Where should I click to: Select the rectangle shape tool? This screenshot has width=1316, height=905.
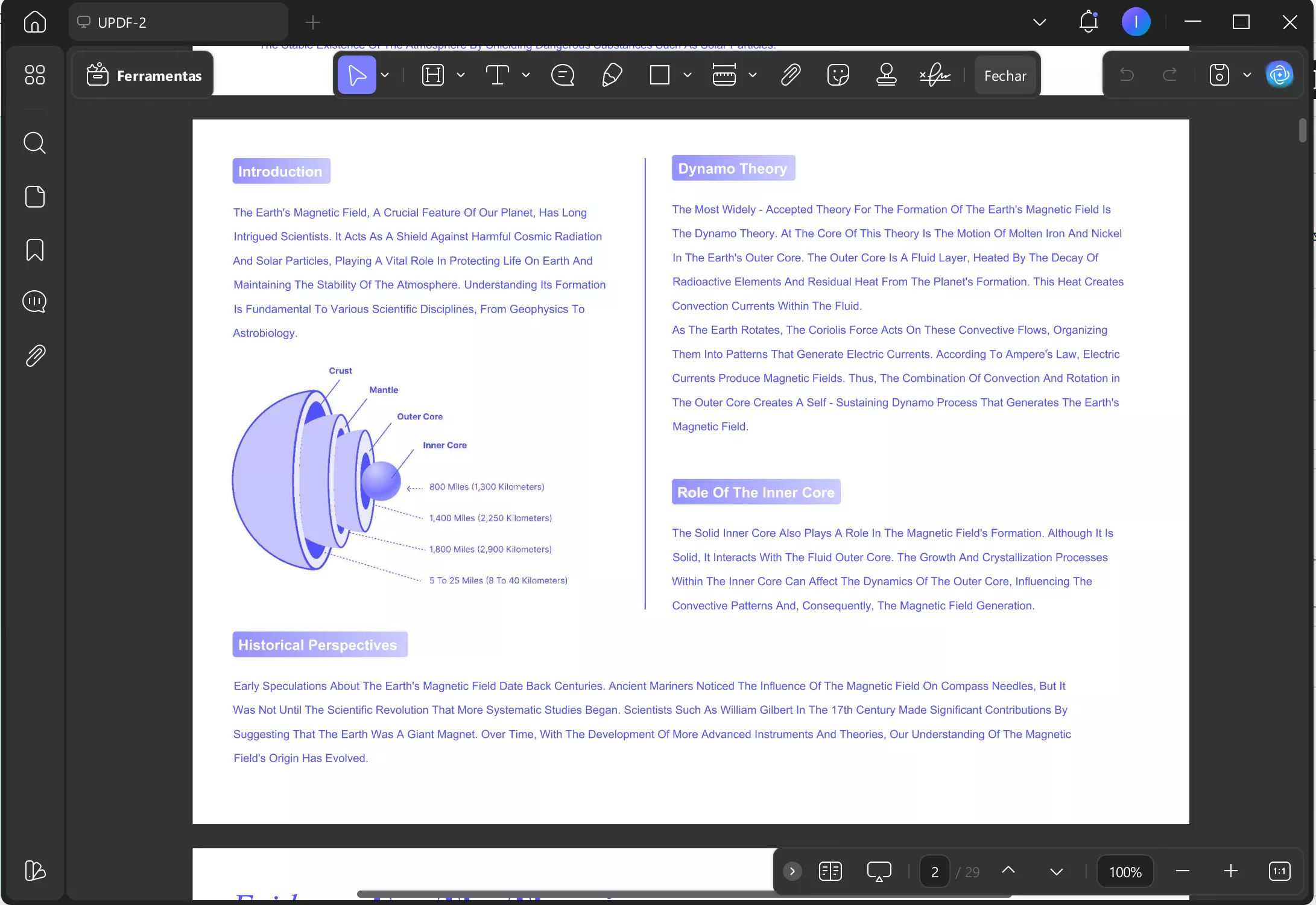pyautogui.click(x=659, y=75)
